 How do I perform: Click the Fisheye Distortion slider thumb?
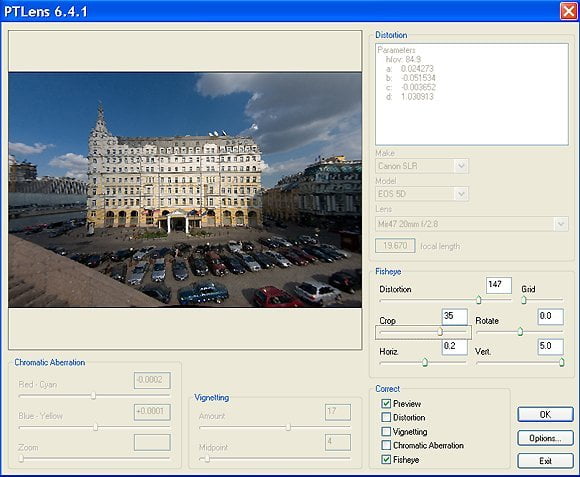tap(478, 300)
